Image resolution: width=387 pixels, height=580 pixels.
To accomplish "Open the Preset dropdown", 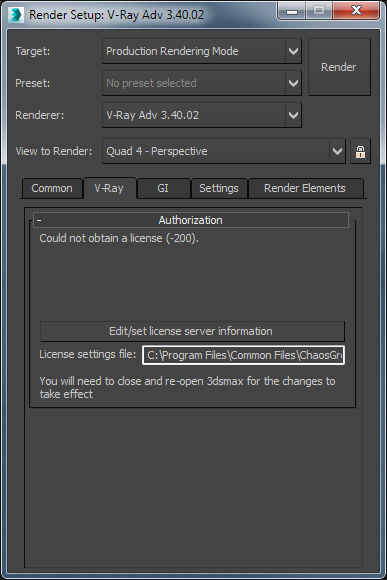I will click(x=202, y=83).
